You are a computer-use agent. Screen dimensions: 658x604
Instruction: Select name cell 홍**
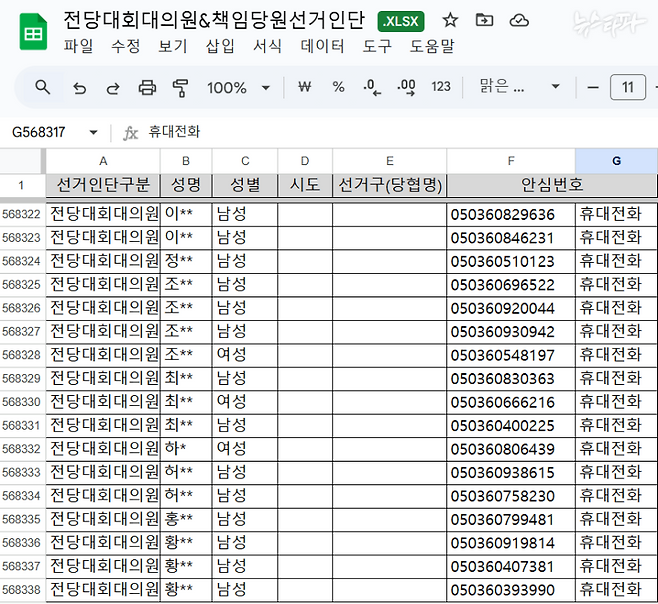pyautogui.click(x=186, y=520)
